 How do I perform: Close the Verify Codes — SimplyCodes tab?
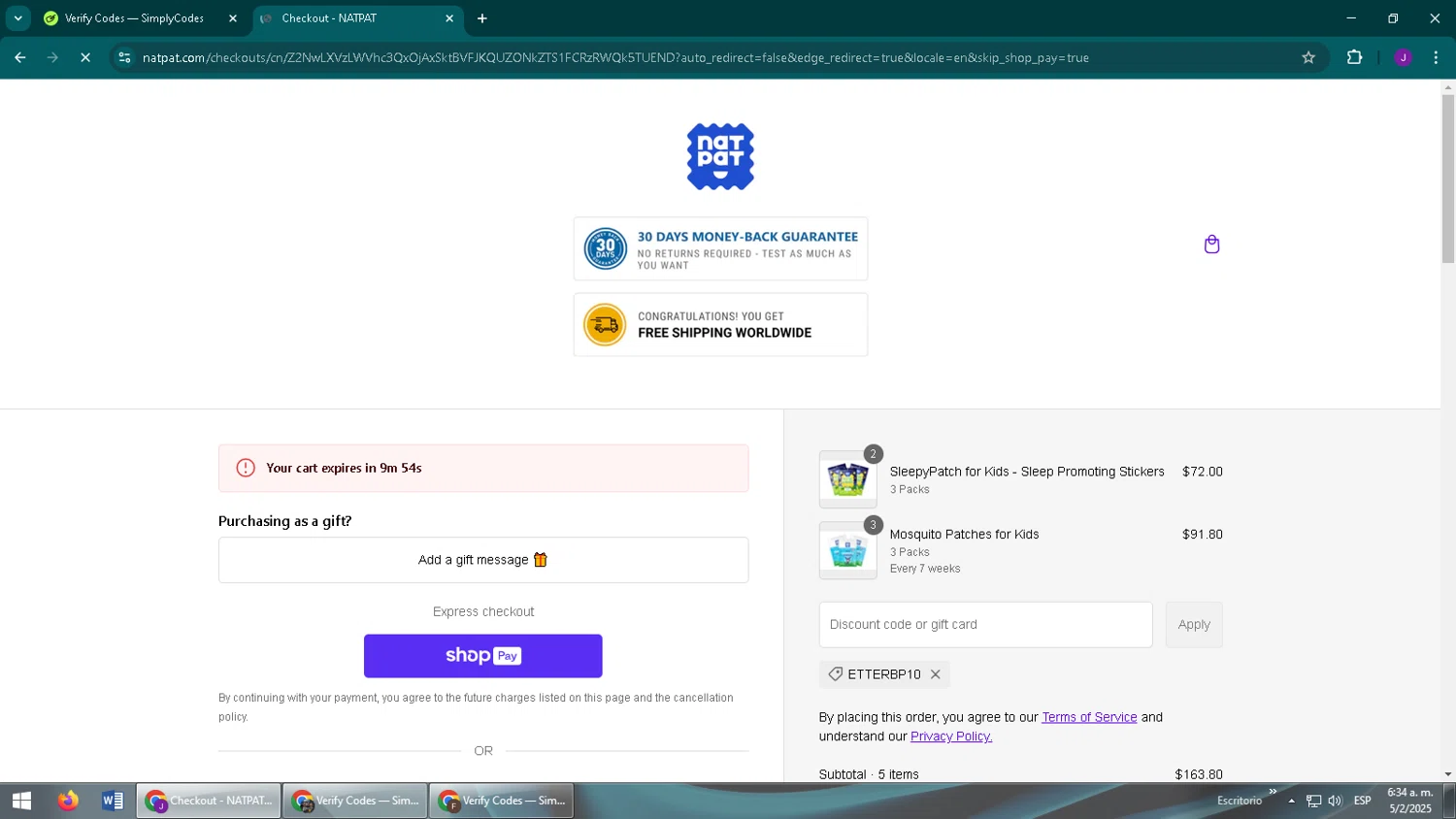pyautogui.click(x=233, y=18)
